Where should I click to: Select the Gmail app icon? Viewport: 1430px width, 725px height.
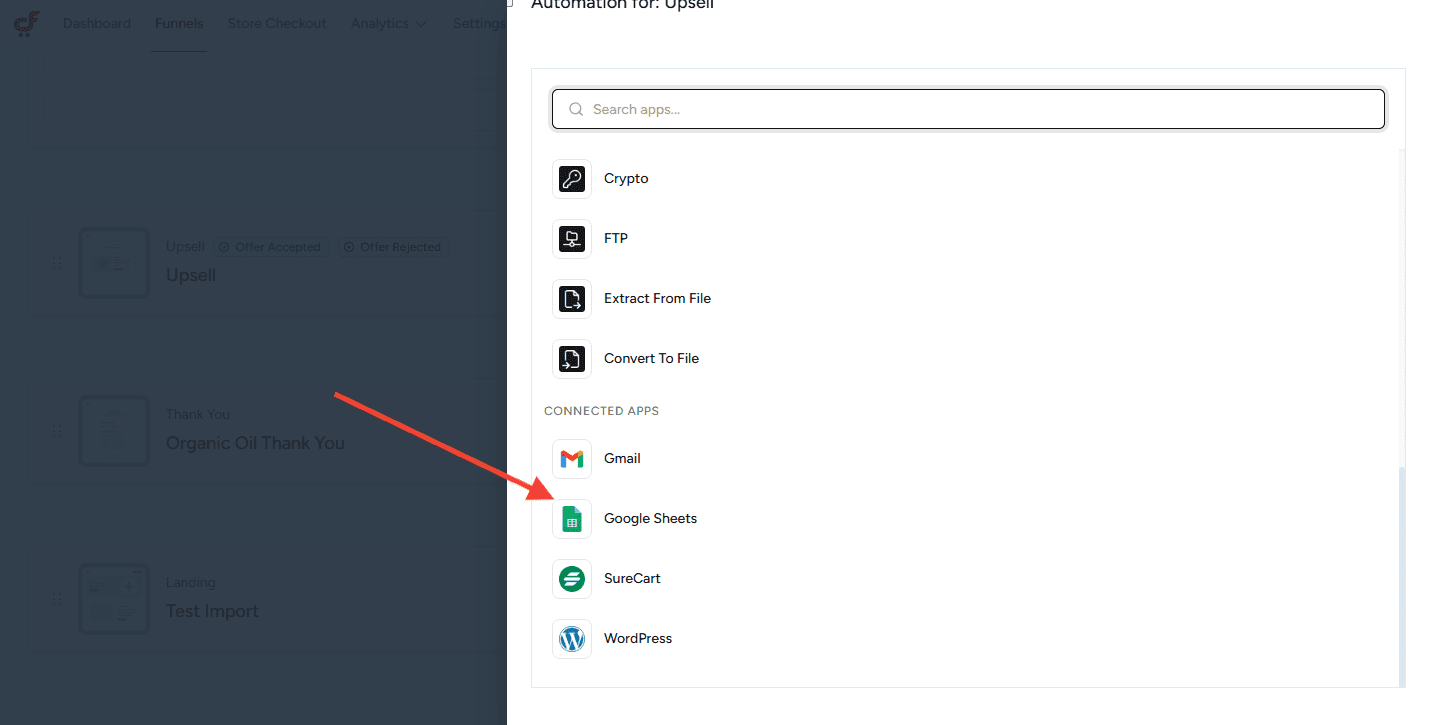coord(572,459)
